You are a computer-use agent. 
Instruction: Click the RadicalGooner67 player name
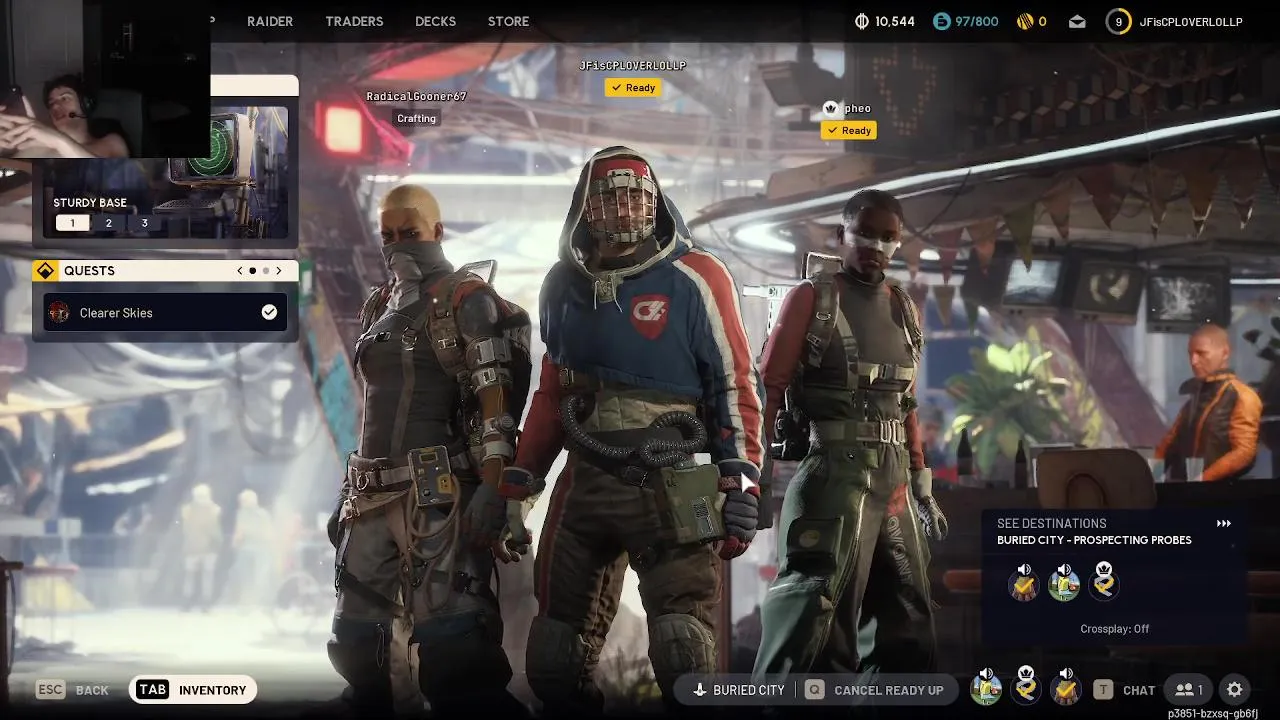(416, 96)
